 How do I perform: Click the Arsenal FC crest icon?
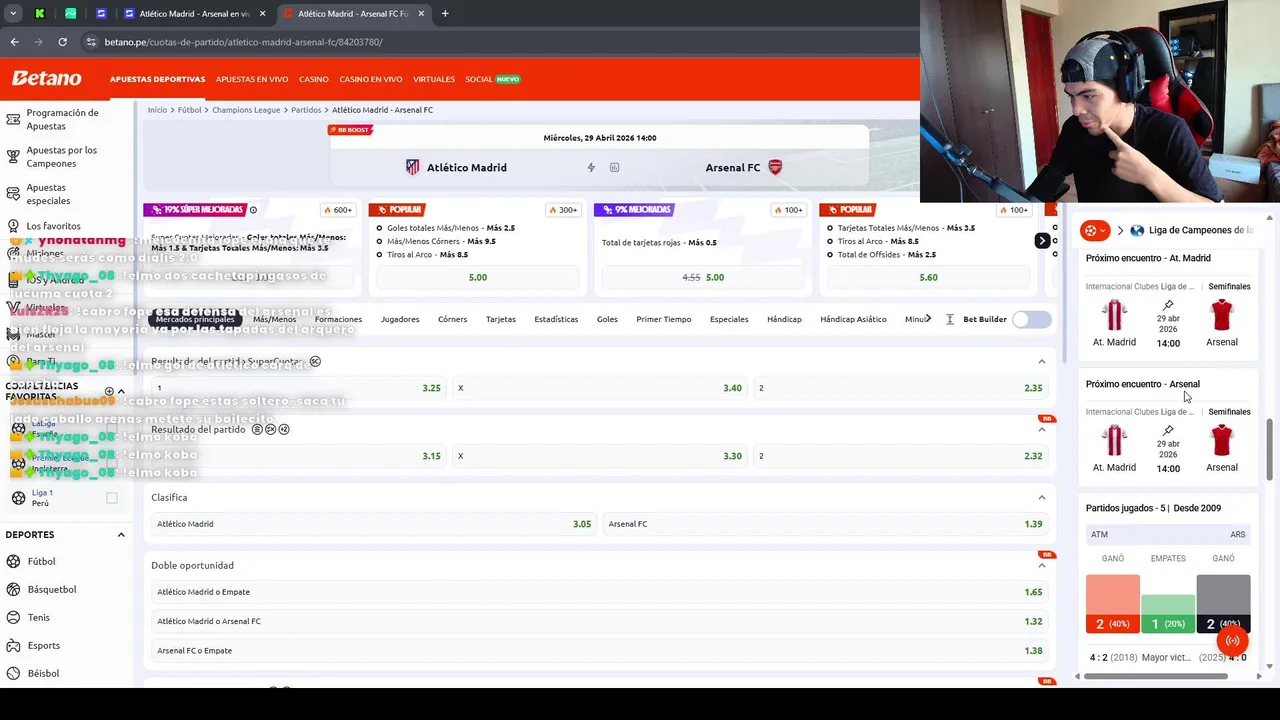[774, 167]
